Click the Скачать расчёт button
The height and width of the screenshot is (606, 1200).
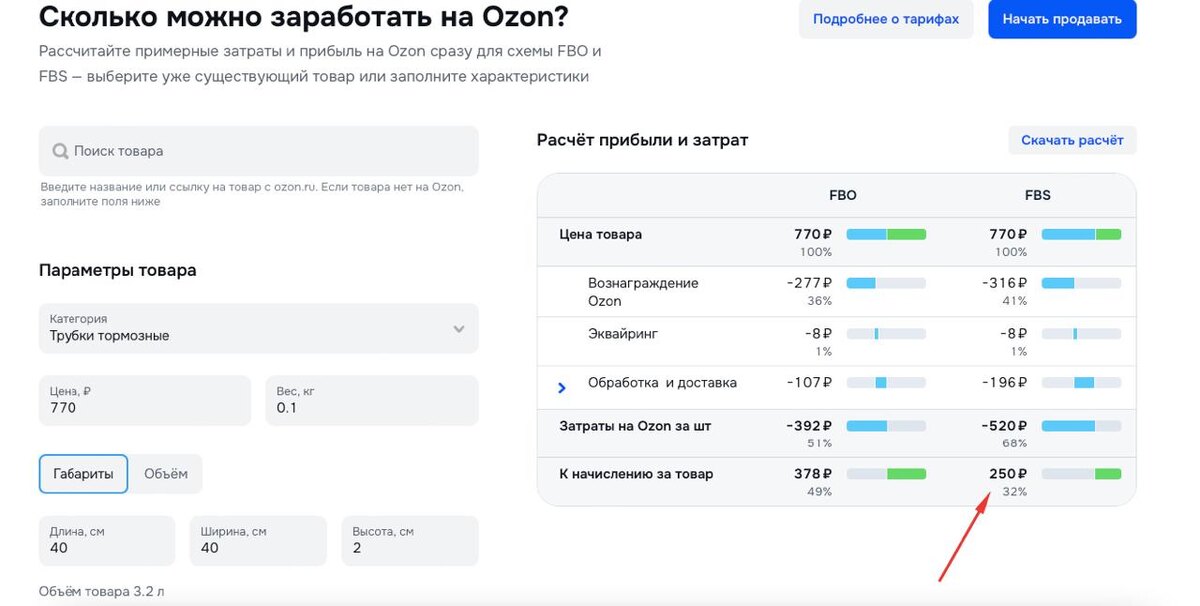(x=1072, y=140)
